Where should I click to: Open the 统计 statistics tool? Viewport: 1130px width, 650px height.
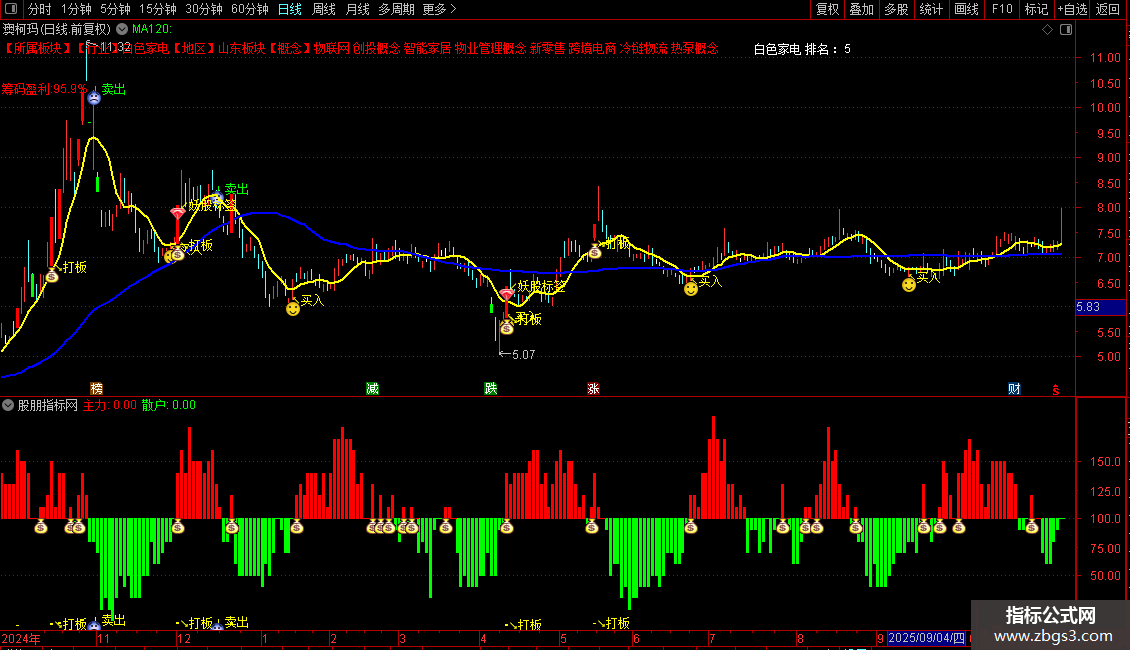(931, 9)
